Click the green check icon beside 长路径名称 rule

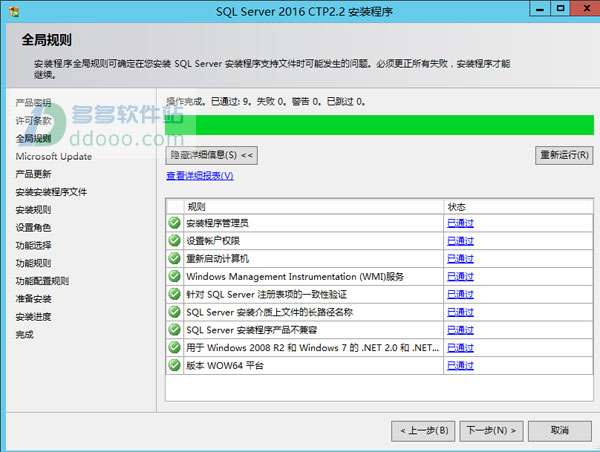174,312
